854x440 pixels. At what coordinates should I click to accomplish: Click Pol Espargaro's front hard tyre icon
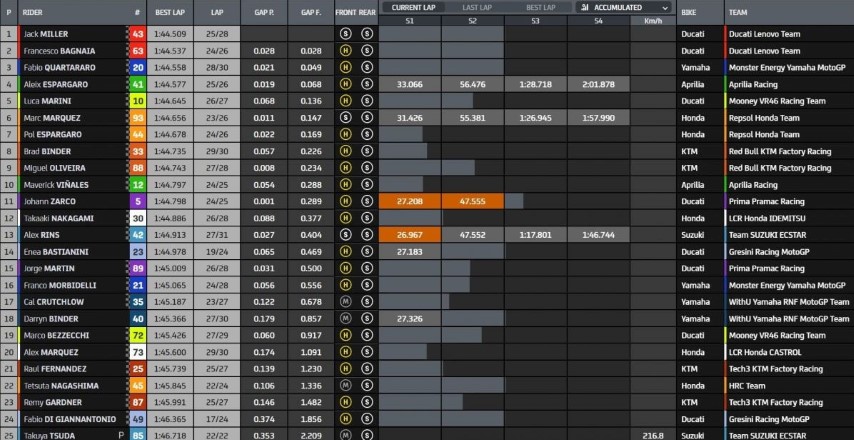[x=345, y=135]
